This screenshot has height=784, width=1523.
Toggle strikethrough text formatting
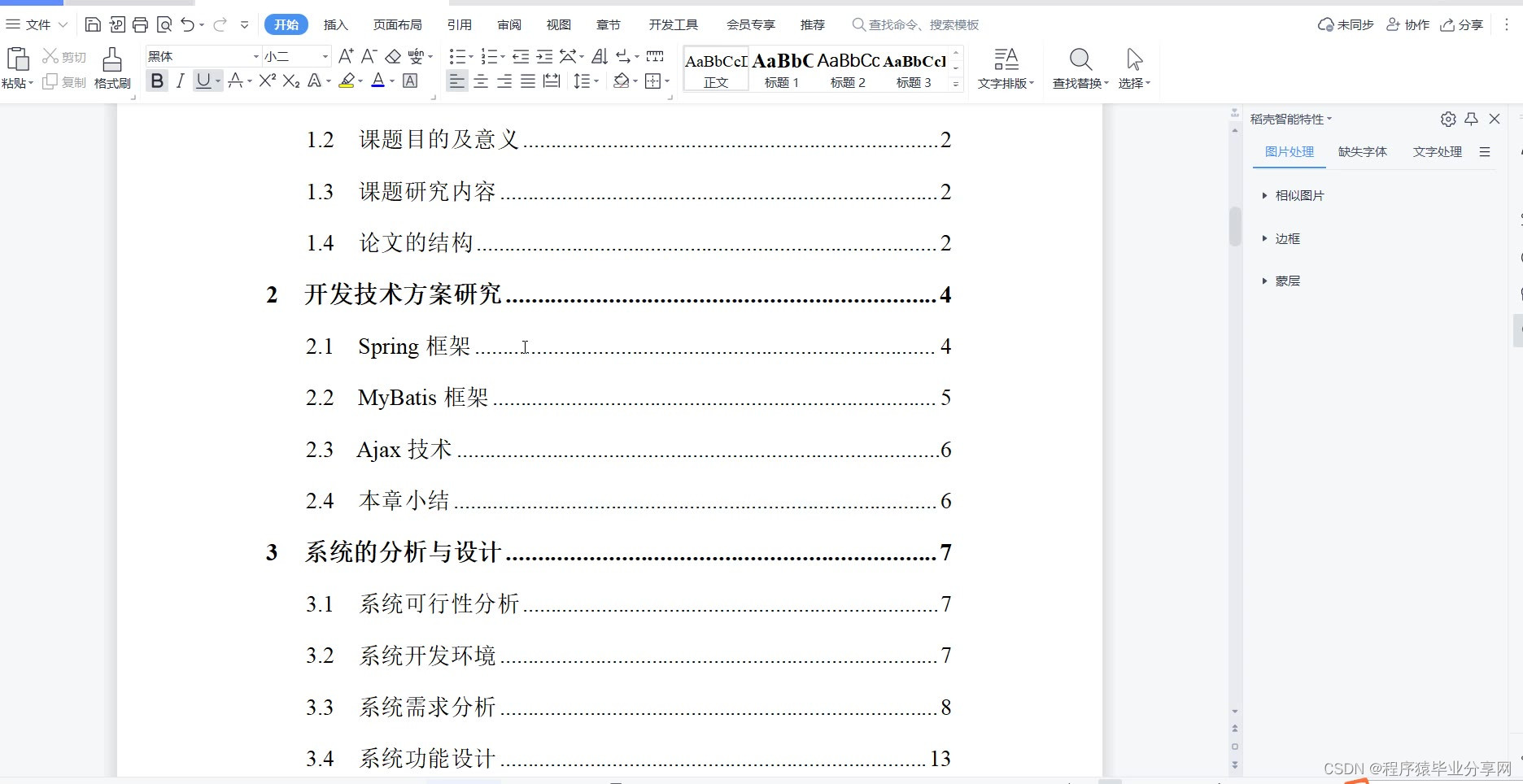coord(234,81)
